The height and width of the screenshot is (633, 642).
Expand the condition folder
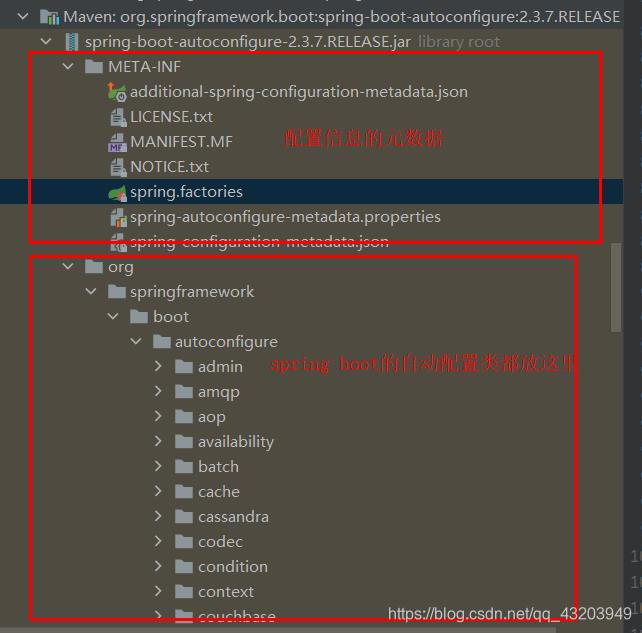158,566
